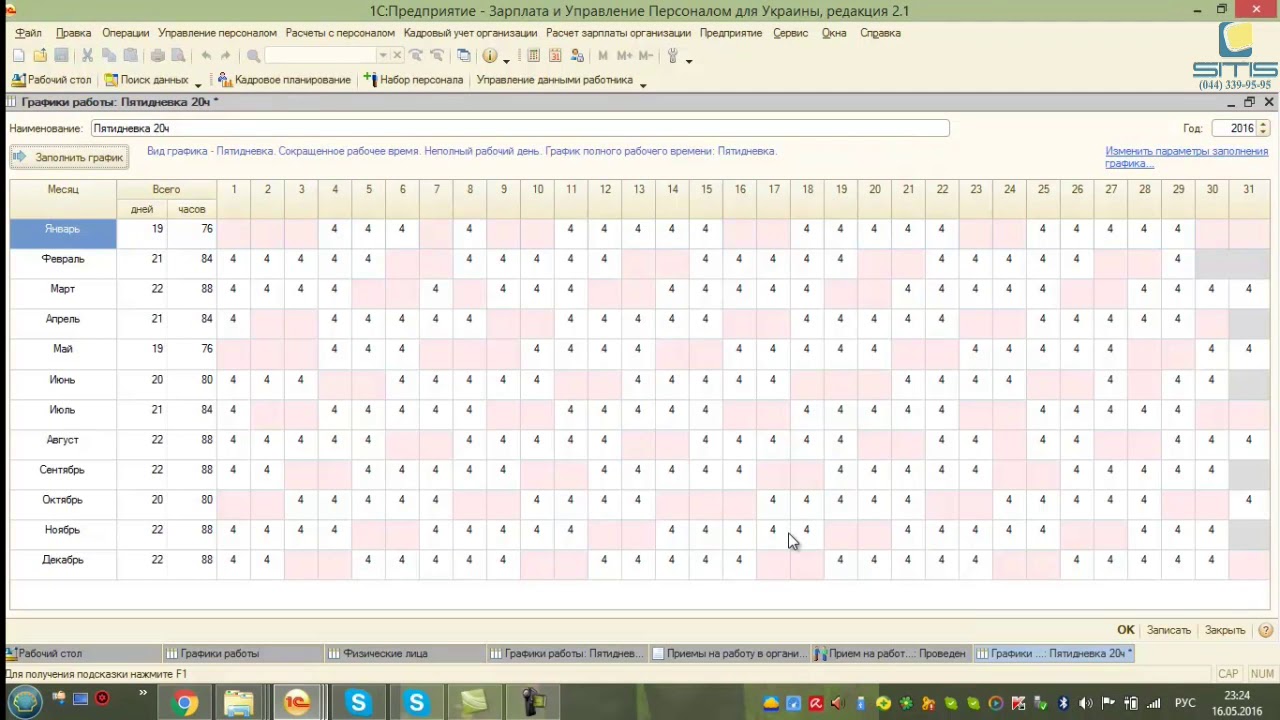The image size is (1280, 720).
Task: Expand the help icon dropdown arrow
Action: [x=506, y=60]
